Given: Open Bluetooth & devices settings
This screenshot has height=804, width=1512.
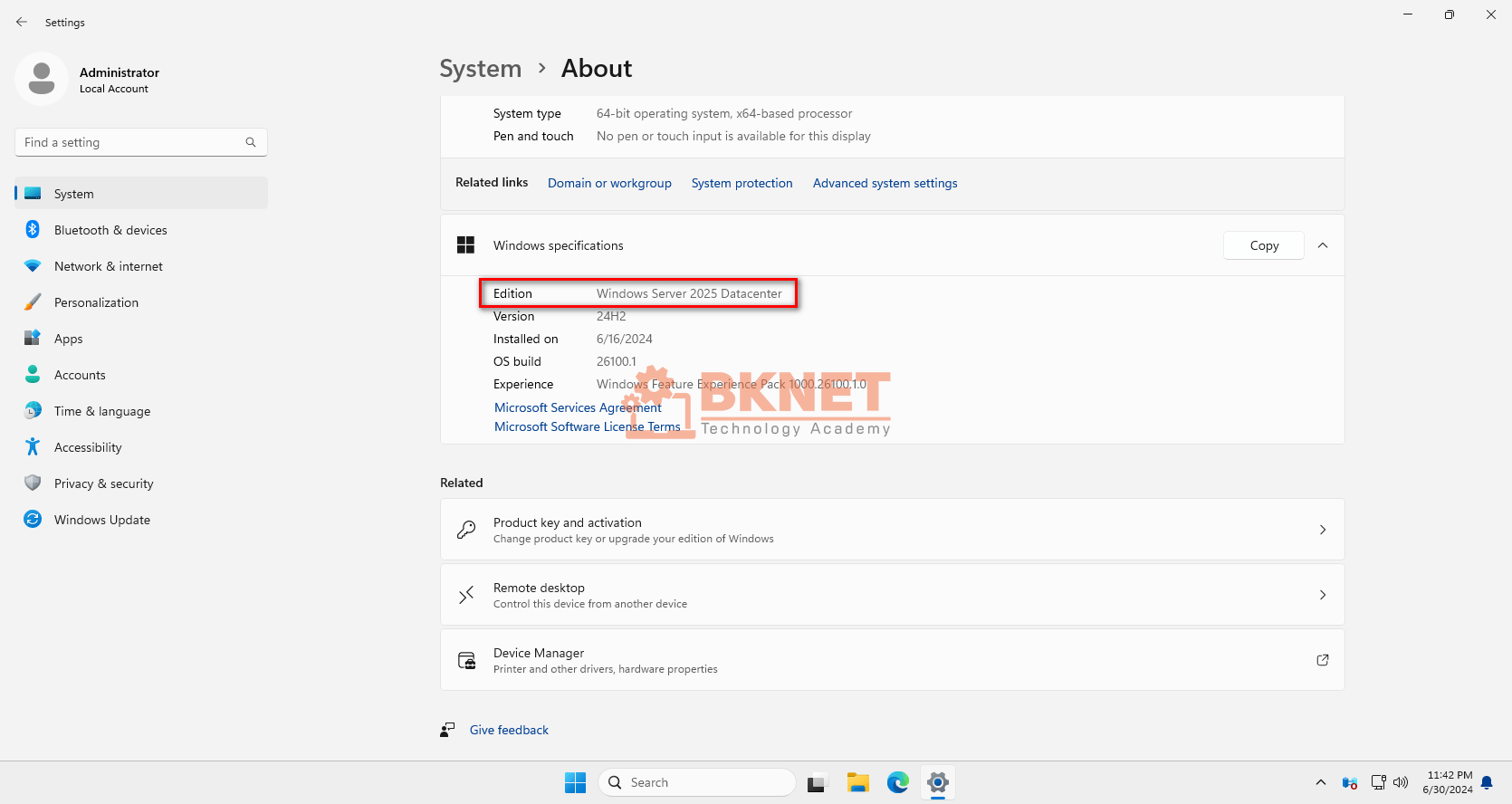Looking at the screenshot, I should tap(141, 230).
